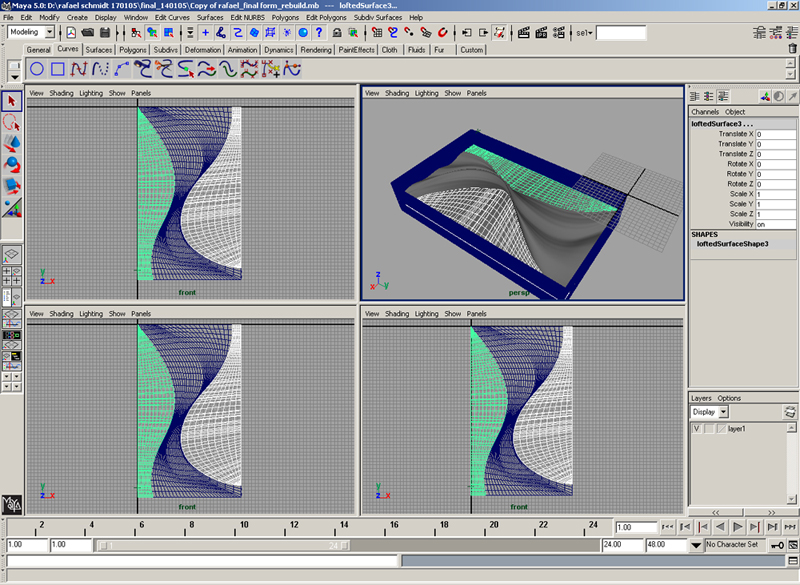Viewport: 800px width, 585px height.
Task: Open the shelf menu arrow
Action: point(15,78)
